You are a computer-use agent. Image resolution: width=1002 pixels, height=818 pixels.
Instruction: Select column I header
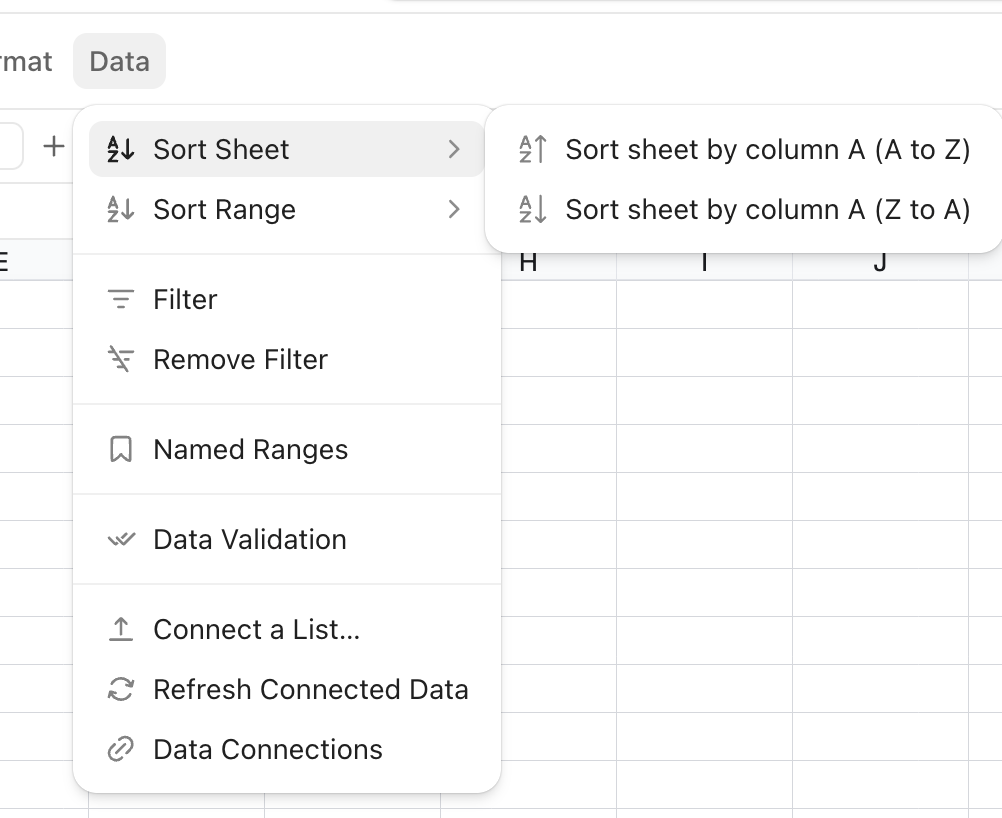[x=704, y=263]
